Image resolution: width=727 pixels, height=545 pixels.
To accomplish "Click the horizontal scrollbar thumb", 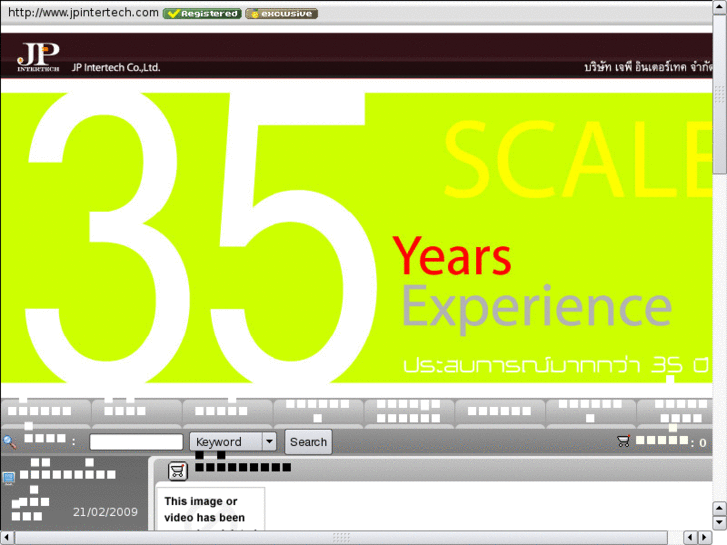I will [341, 538].
